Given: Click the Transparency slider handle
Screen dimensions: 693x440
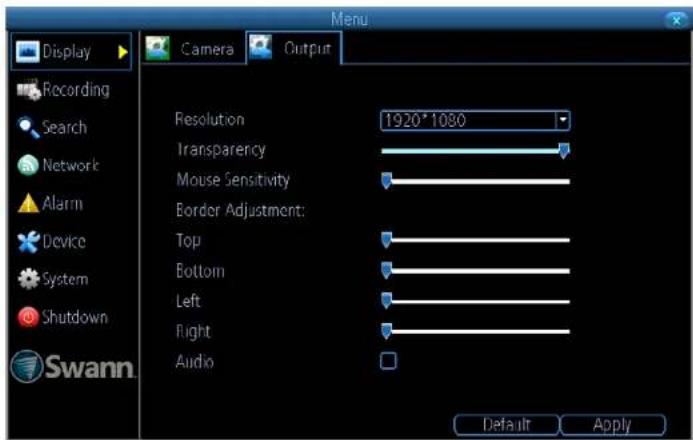Looking at the screenshot, I should [564, 151].
